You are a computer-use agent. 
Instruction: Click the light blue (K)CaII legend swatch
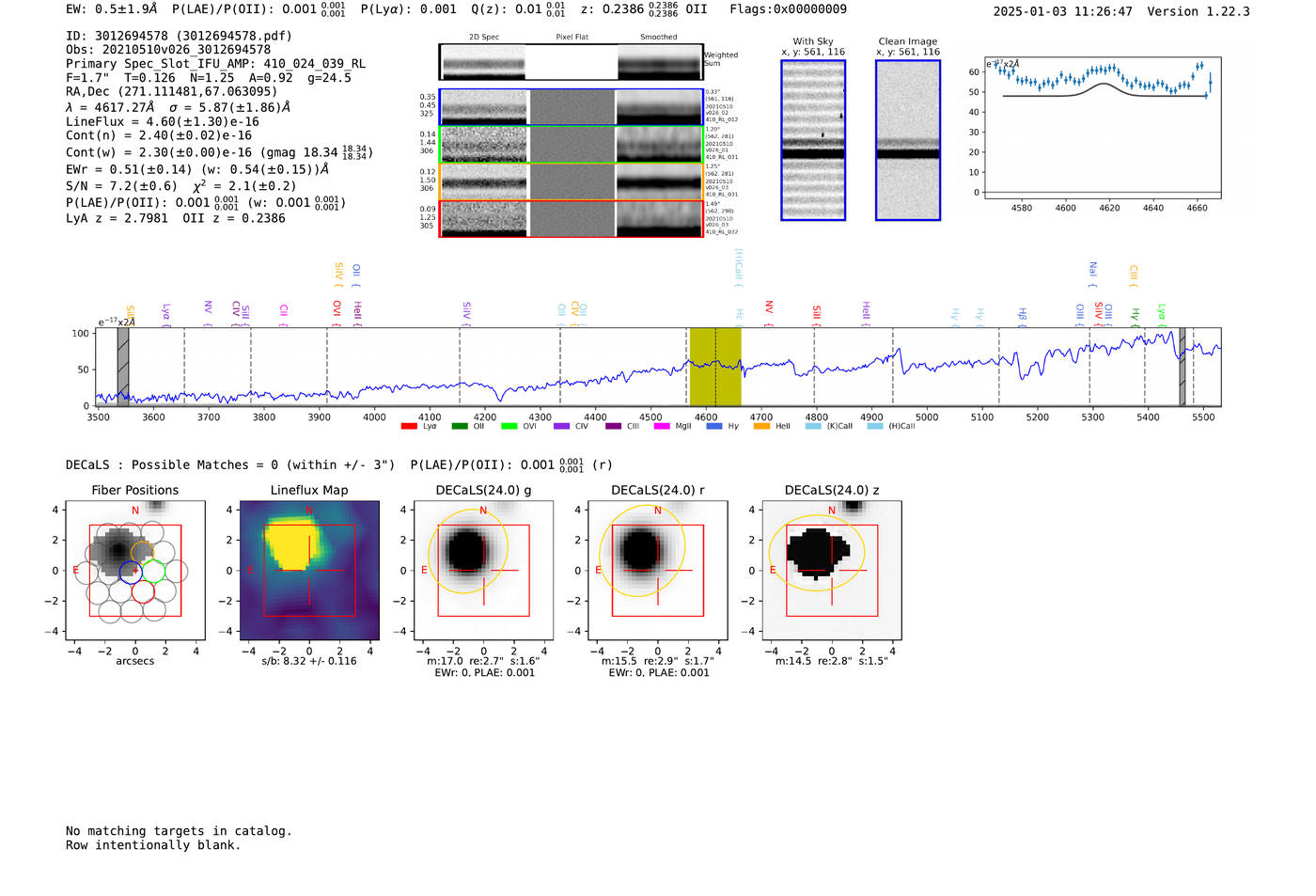813,426
